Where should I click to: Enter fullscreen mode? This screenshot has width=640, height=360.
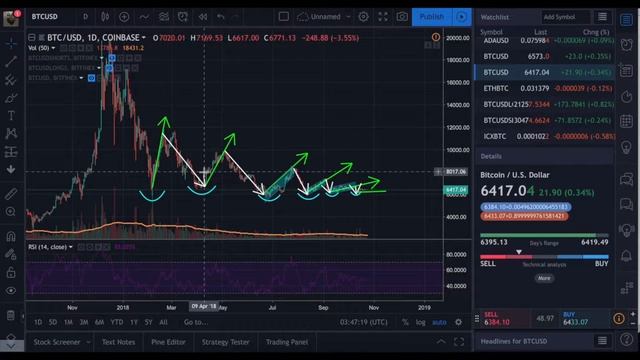coord(383,17)
